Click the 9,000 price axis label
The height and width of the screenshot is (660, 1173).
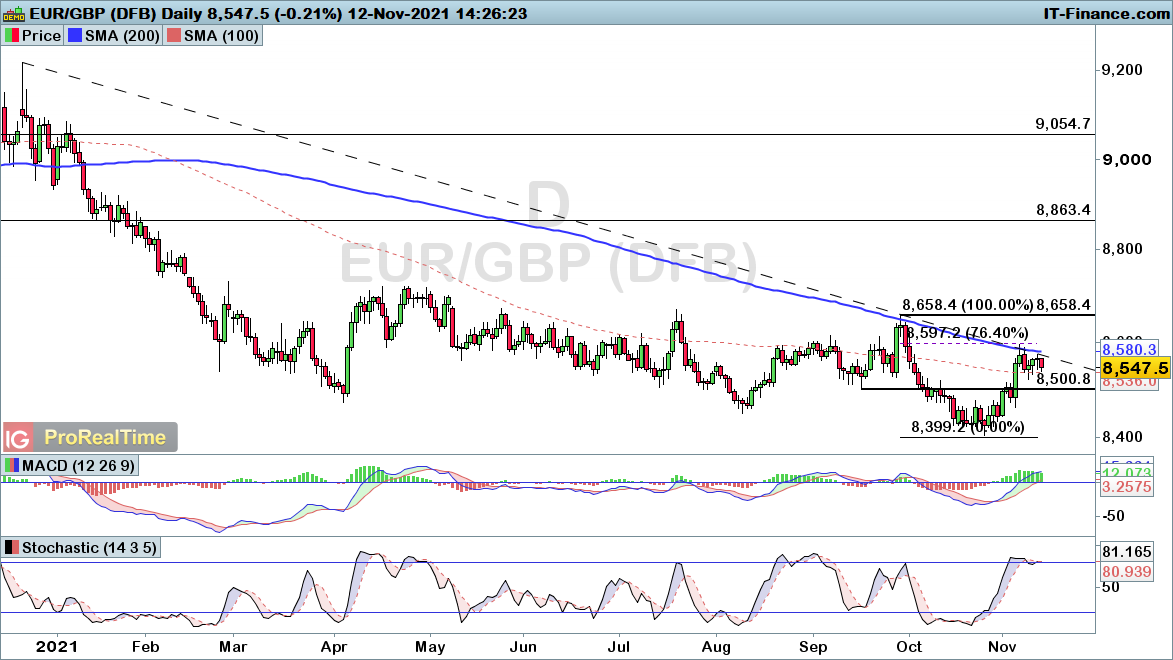1126,159
